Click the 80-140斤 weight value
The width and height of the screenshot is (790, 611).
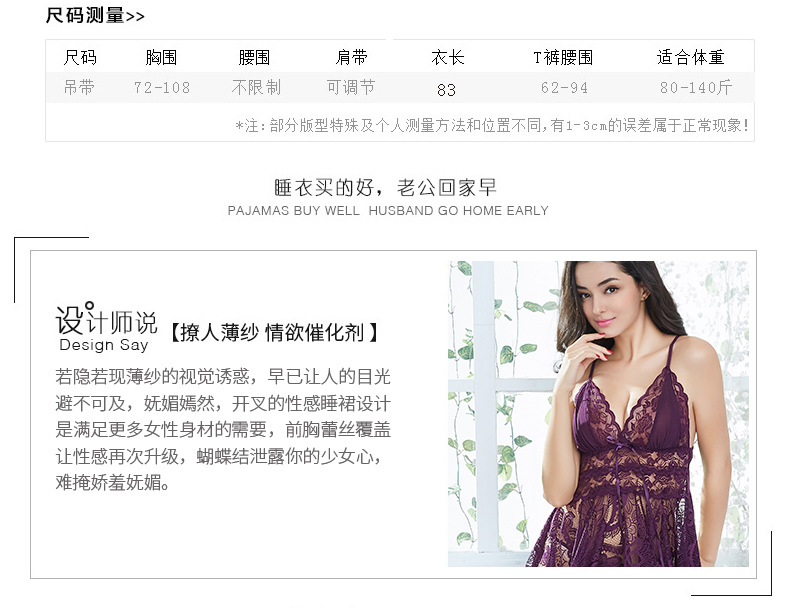click(x=696, y=88)
